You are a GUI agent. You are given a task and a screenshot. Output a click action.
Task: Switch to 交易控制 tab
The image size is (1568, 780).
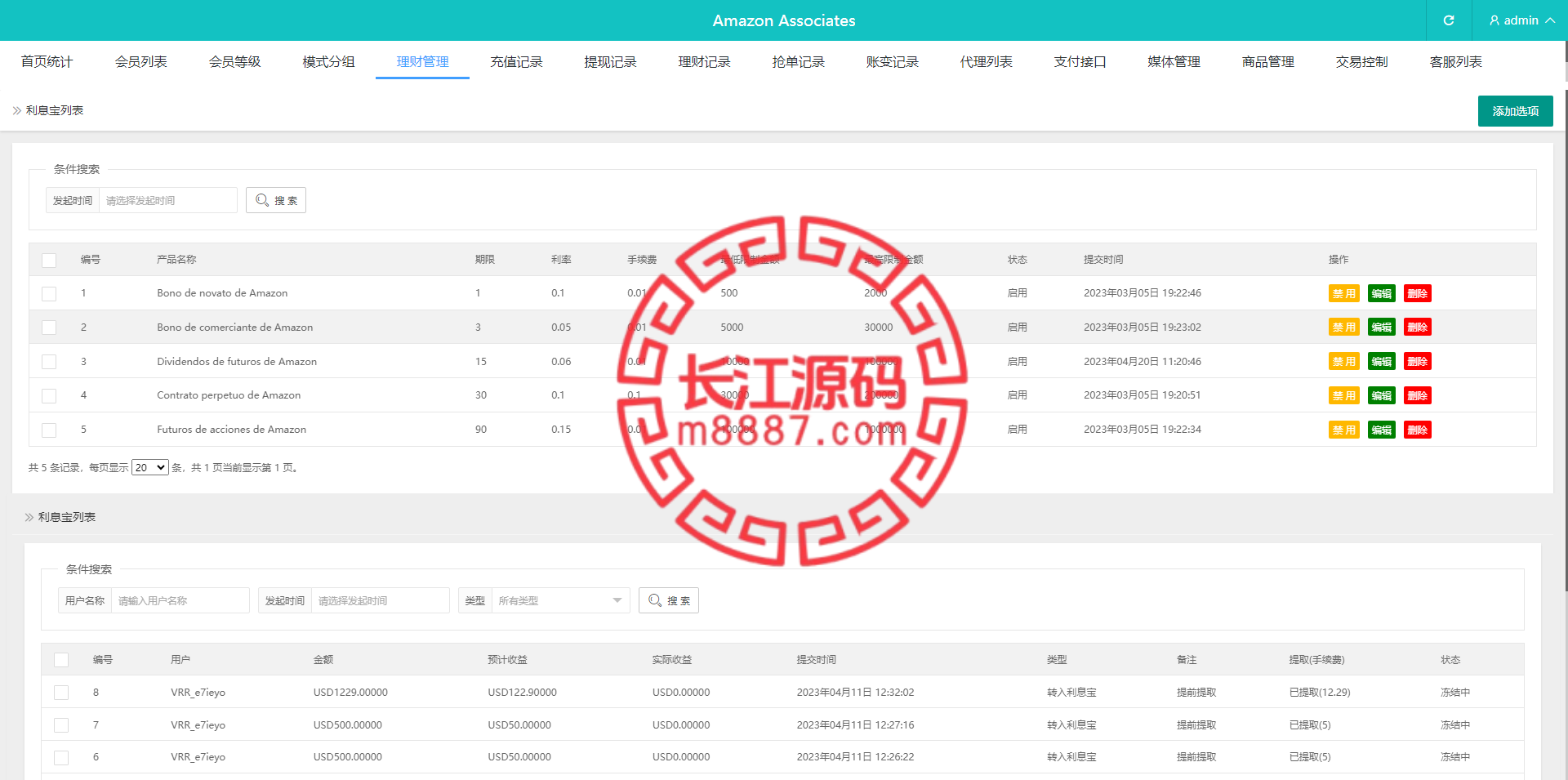[x=1361, y=61]
